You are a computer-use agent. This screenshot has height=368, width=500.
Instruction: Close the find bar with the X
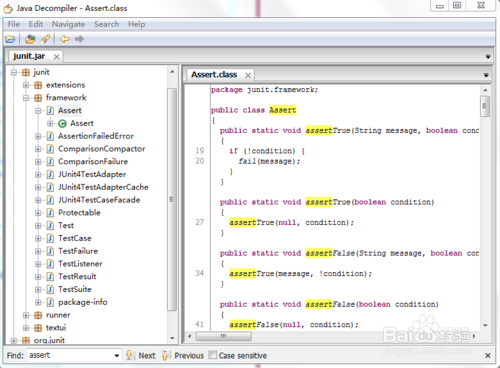[x=488, y=356]
